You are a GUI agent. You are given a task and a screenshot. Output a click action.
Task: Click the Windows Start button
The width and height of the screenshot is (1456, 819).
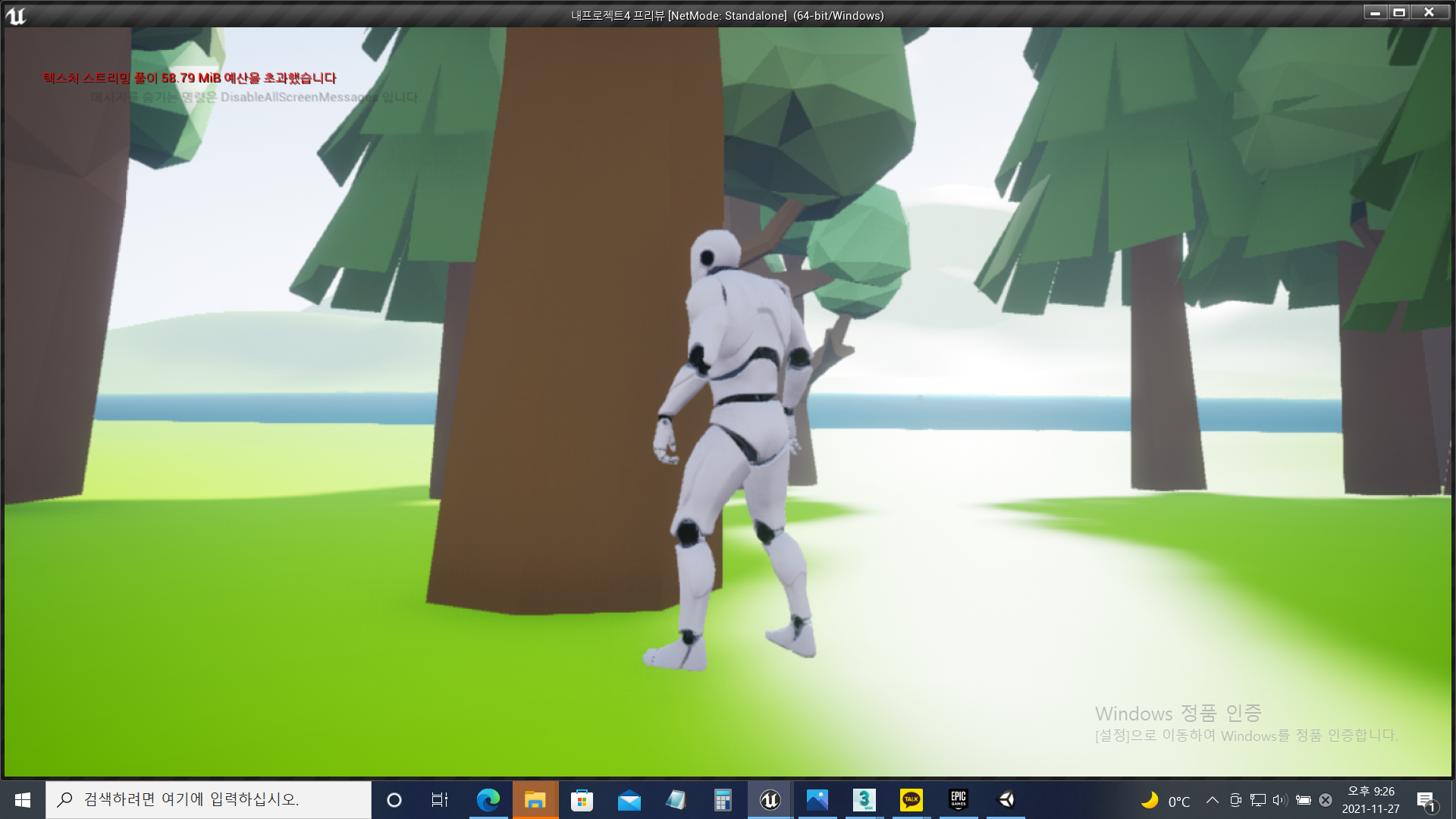pos(22,800)
